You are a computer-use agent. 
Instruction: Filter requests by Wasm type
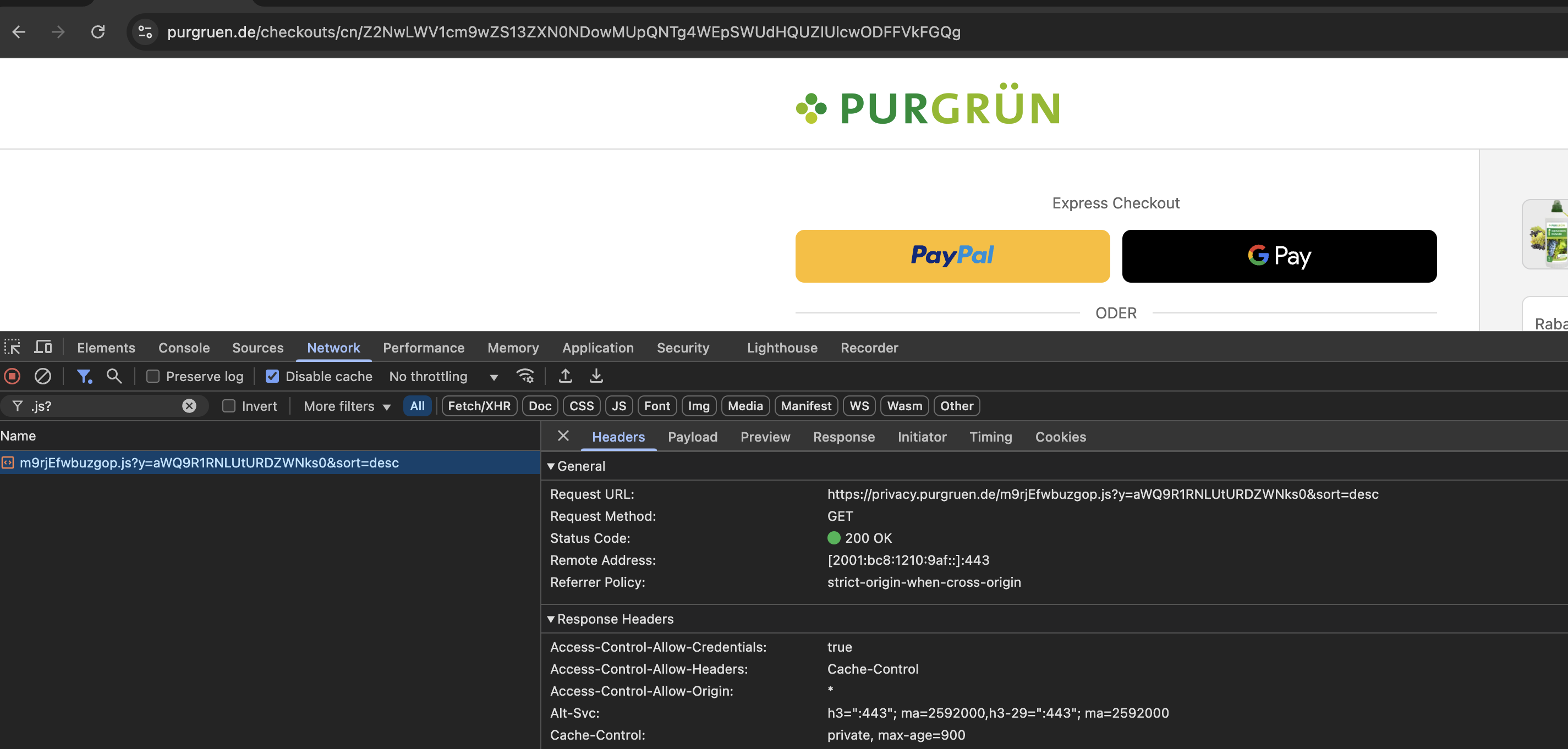pos(904,406)
